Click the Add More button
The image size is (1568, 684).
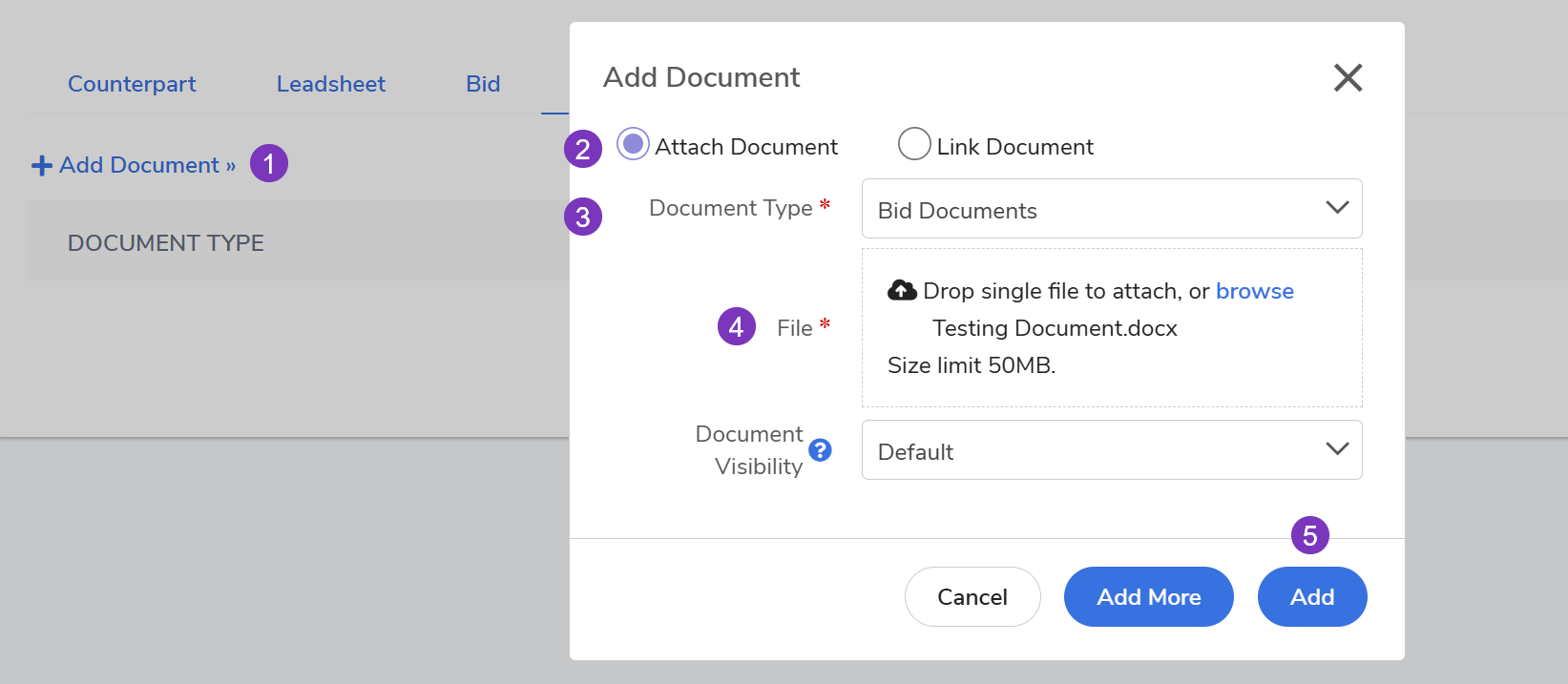[x=1148, y=597]
